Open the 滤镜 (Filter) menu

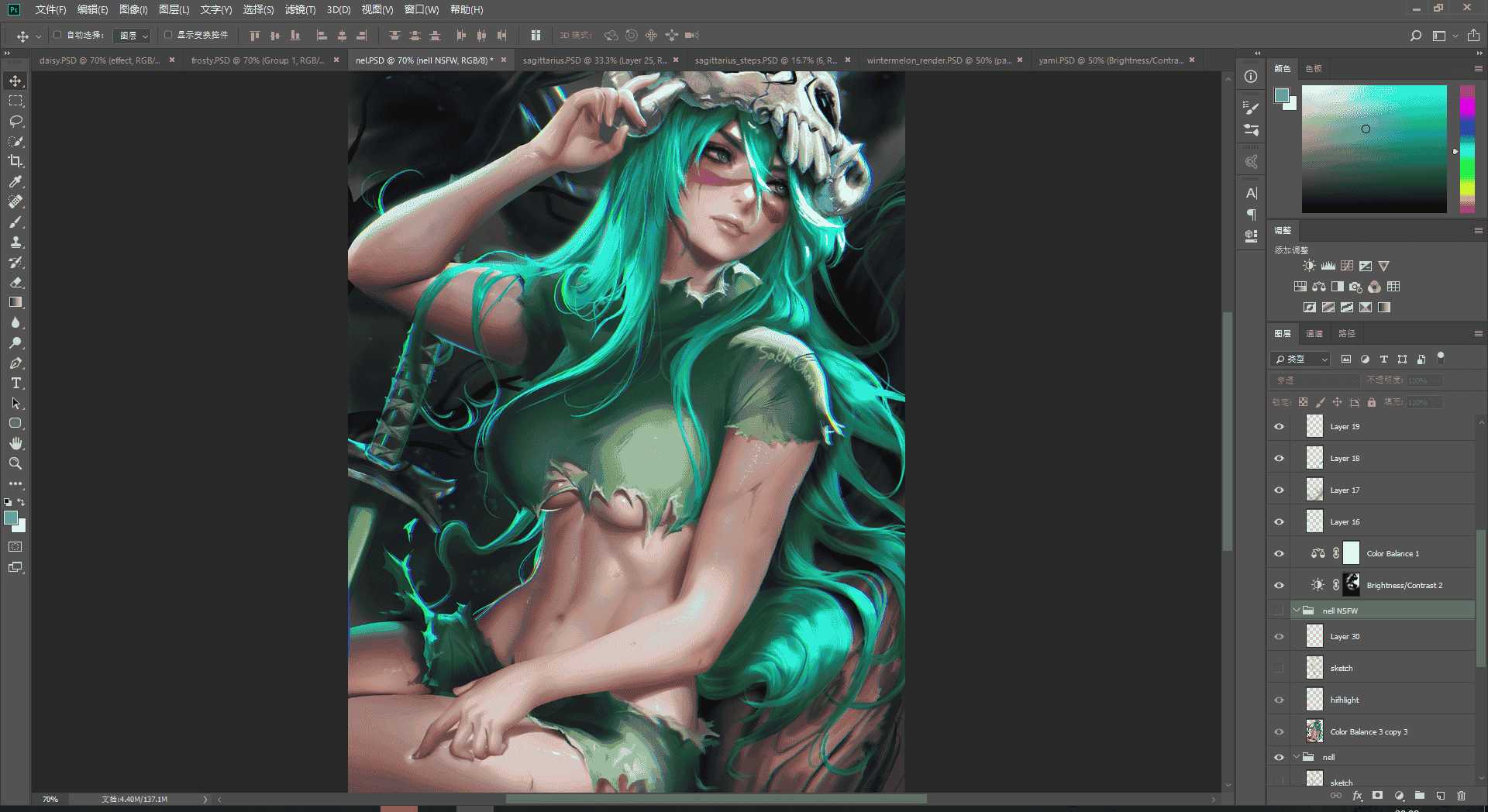coord(300,9)
